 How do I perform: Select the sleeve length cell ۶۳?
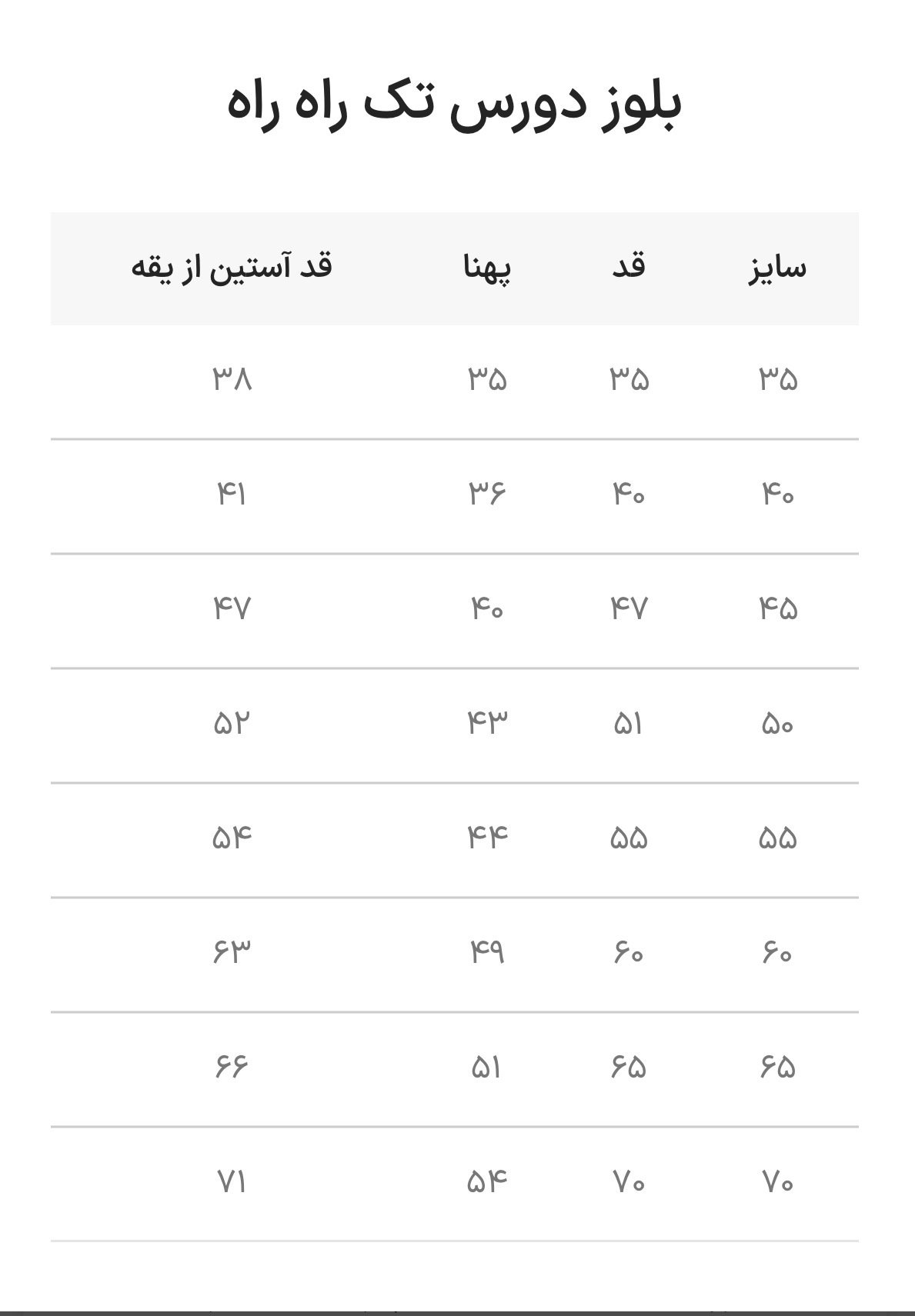[232, 952]
